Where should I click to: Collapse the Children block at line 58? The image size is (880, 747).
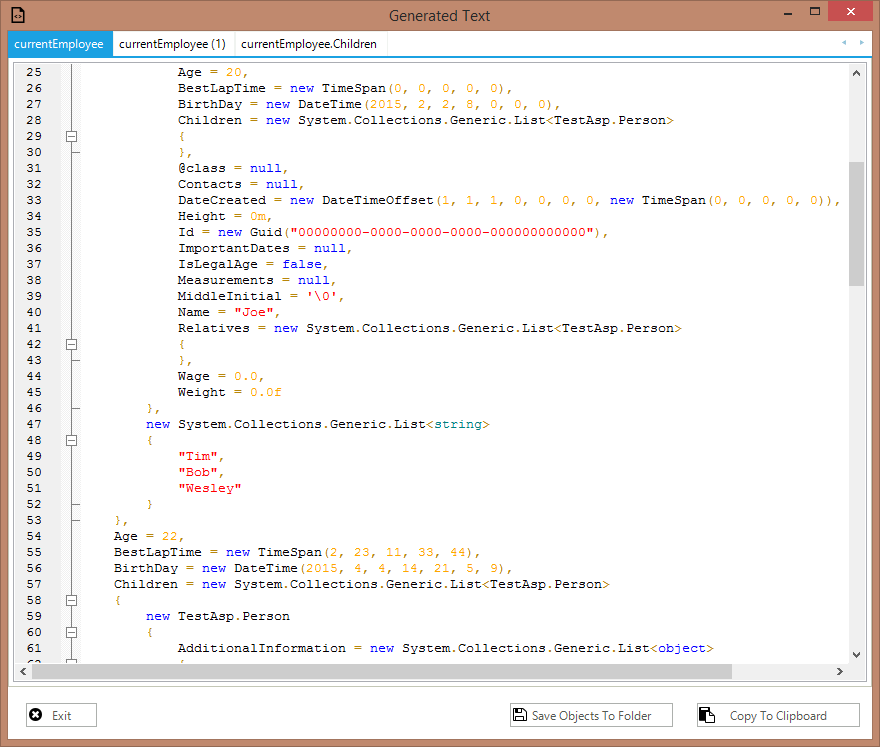pyautogui.click(x=71, y=601)
